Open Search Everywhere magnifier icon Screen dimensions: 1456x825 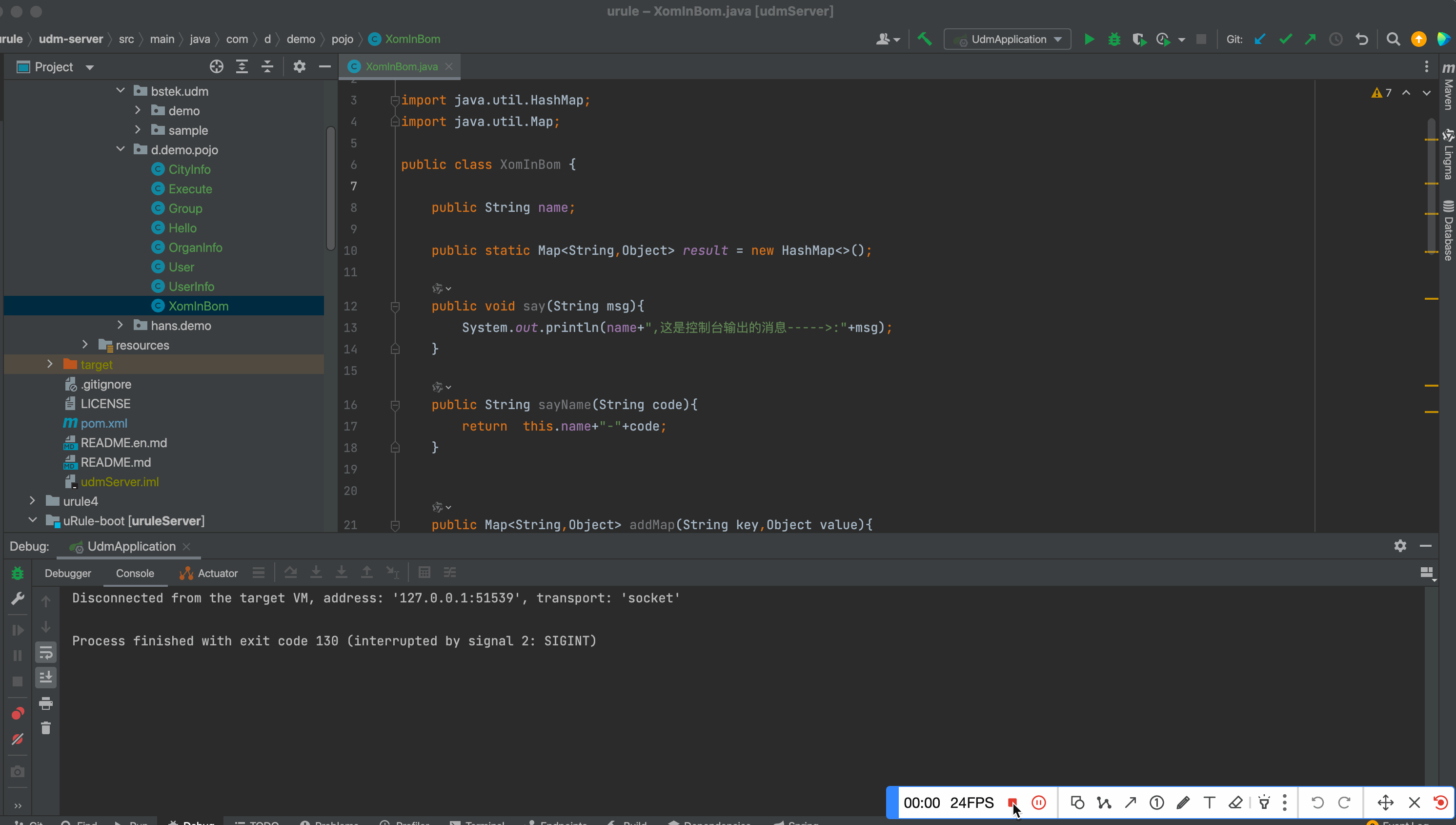pos(1393,39)
